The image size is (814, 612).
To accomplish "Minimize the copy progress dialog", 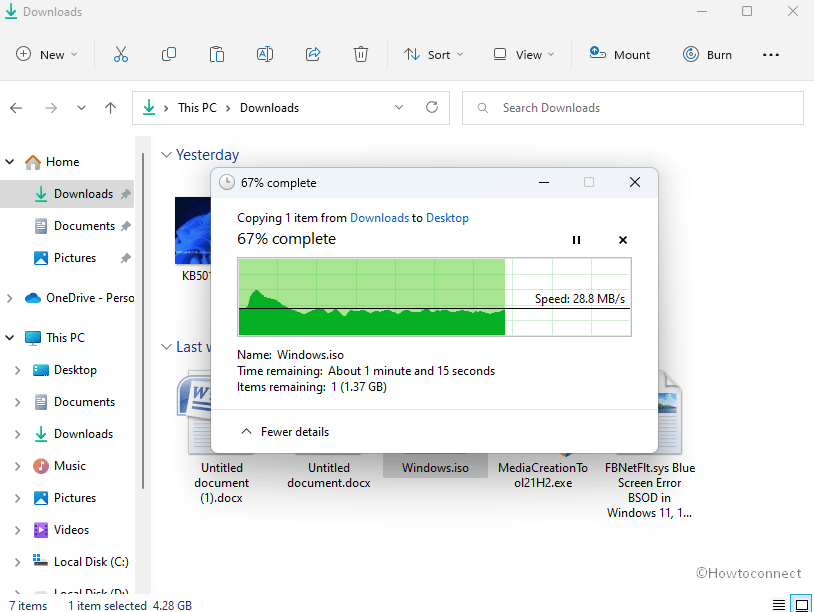I will [x=544, y=182].
